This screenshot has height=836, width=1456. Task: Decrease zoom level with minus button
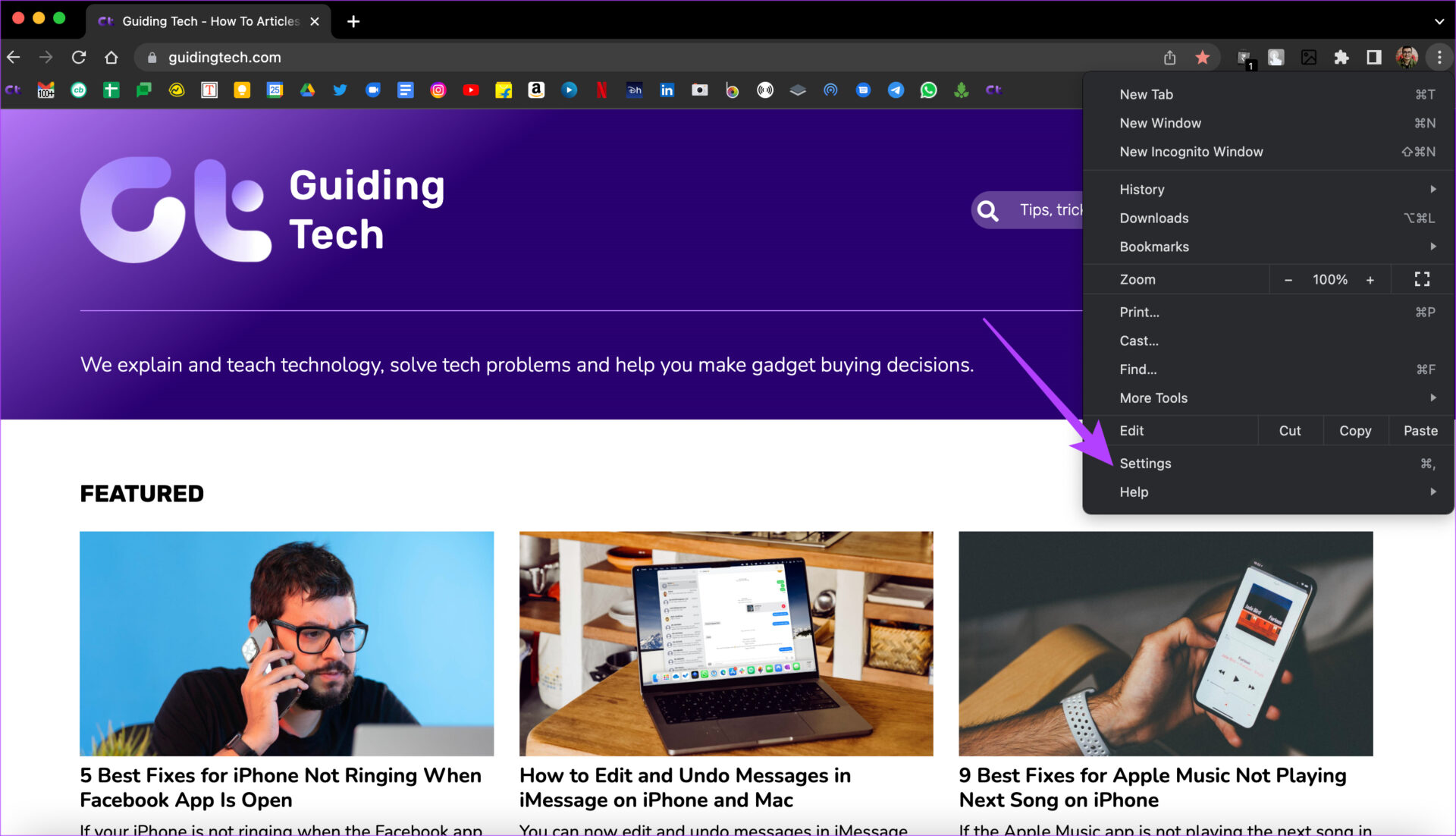pyautogui.click(x=1288, y=280)
